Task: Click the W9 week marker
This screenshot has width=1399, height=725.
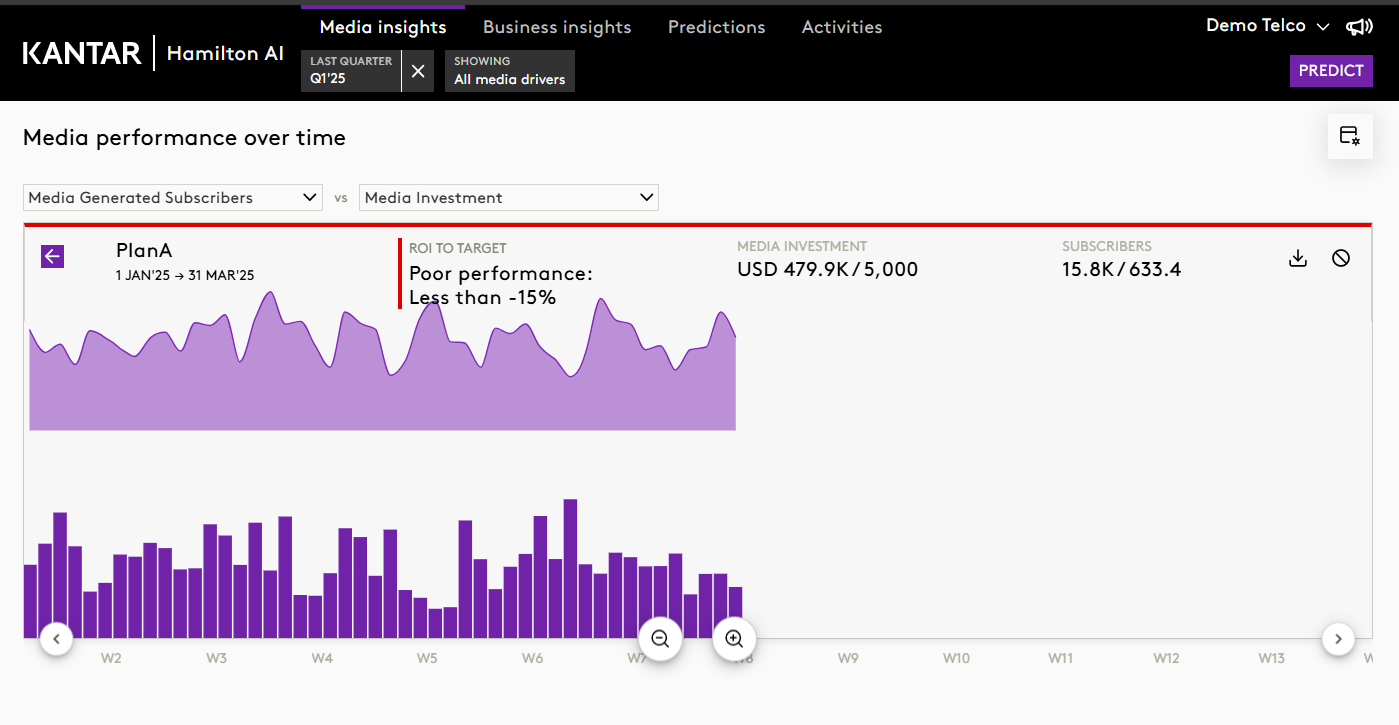Action: click(848, 658)
